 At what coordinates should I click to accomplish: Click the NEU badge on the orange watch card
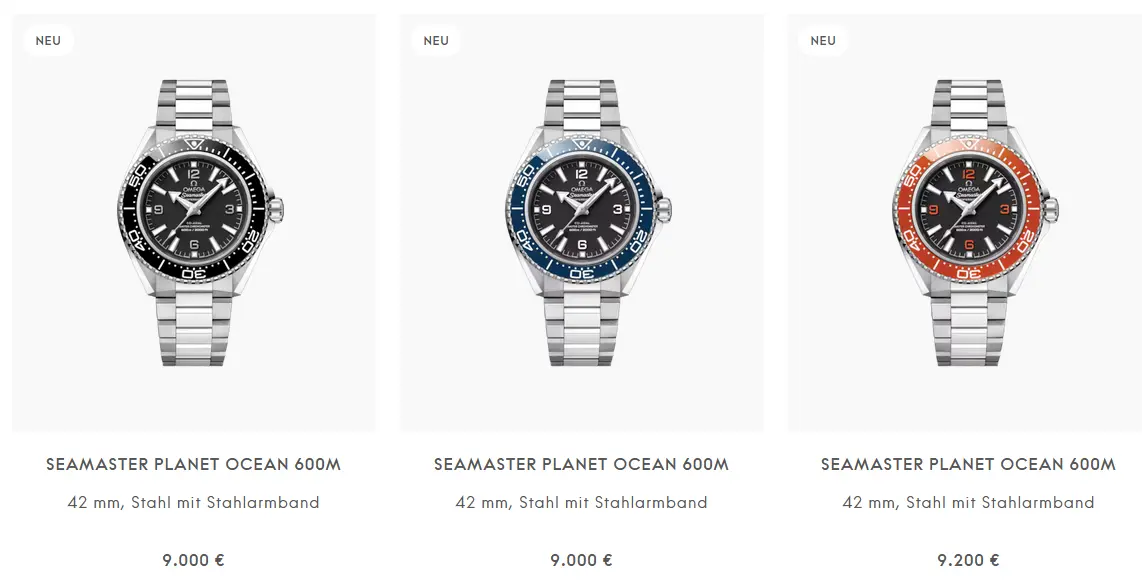823,41
